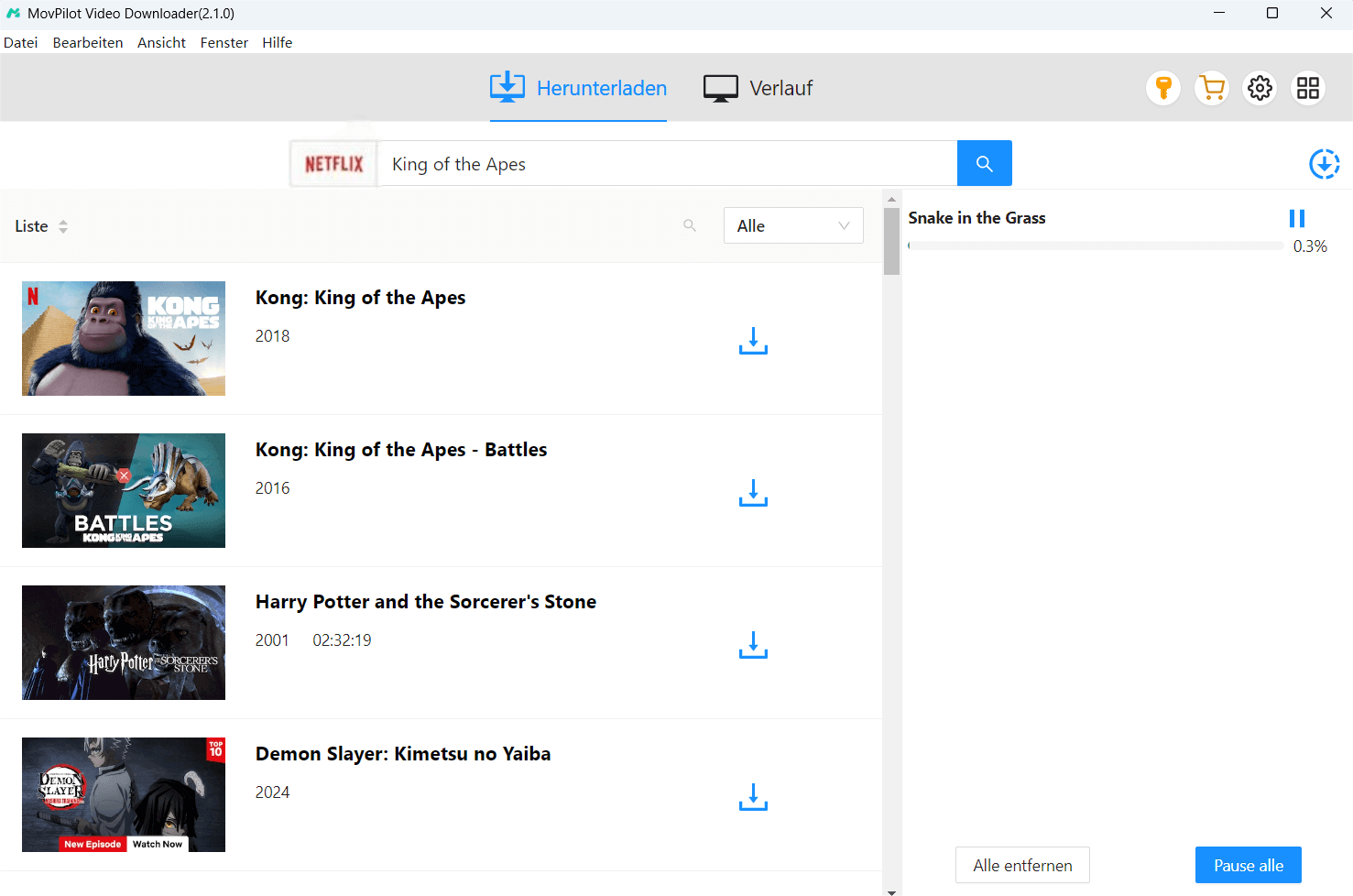
Task: Open the Bearbeiten menu
Action: tap(88, 42)
